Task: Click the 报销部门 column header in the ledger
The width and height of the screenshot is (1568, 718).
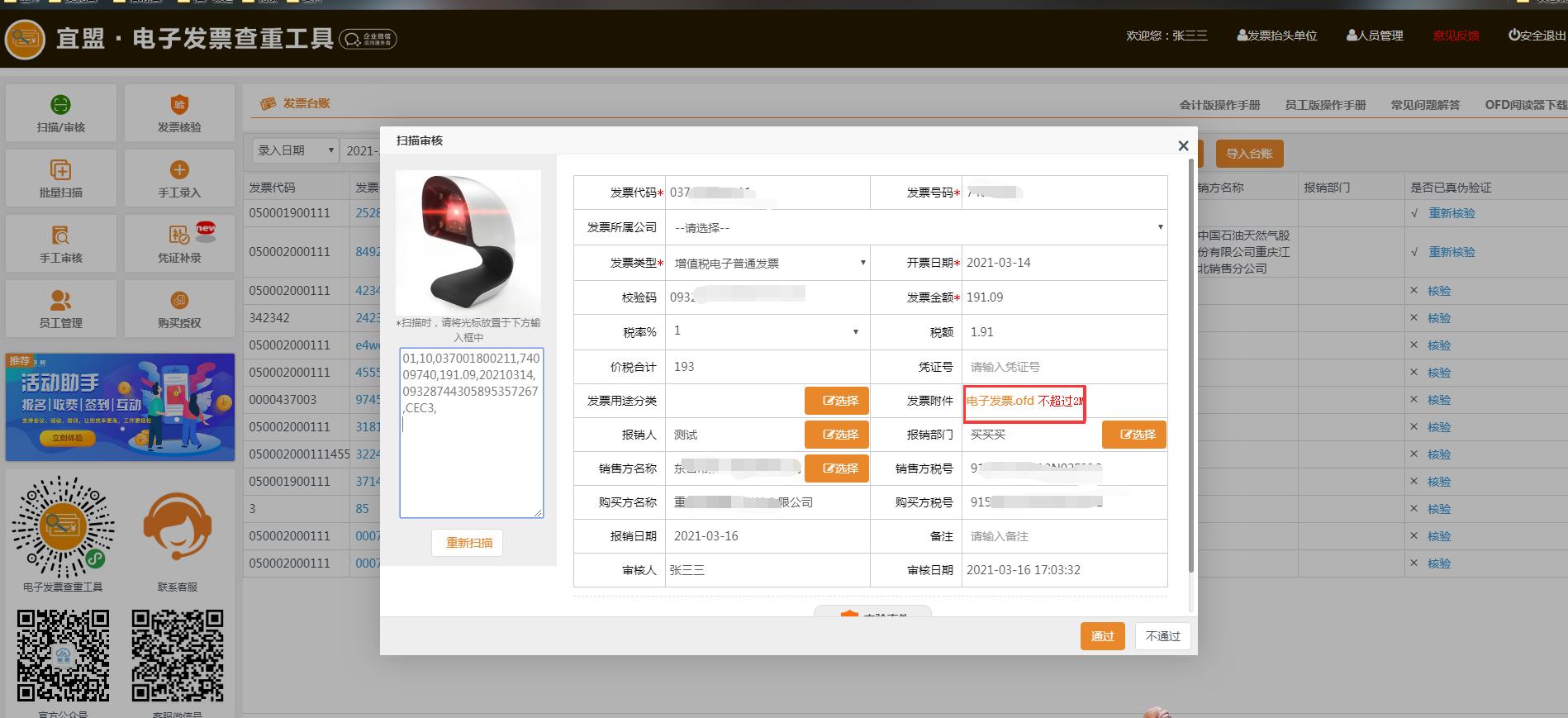Action: click(1327, 188)
